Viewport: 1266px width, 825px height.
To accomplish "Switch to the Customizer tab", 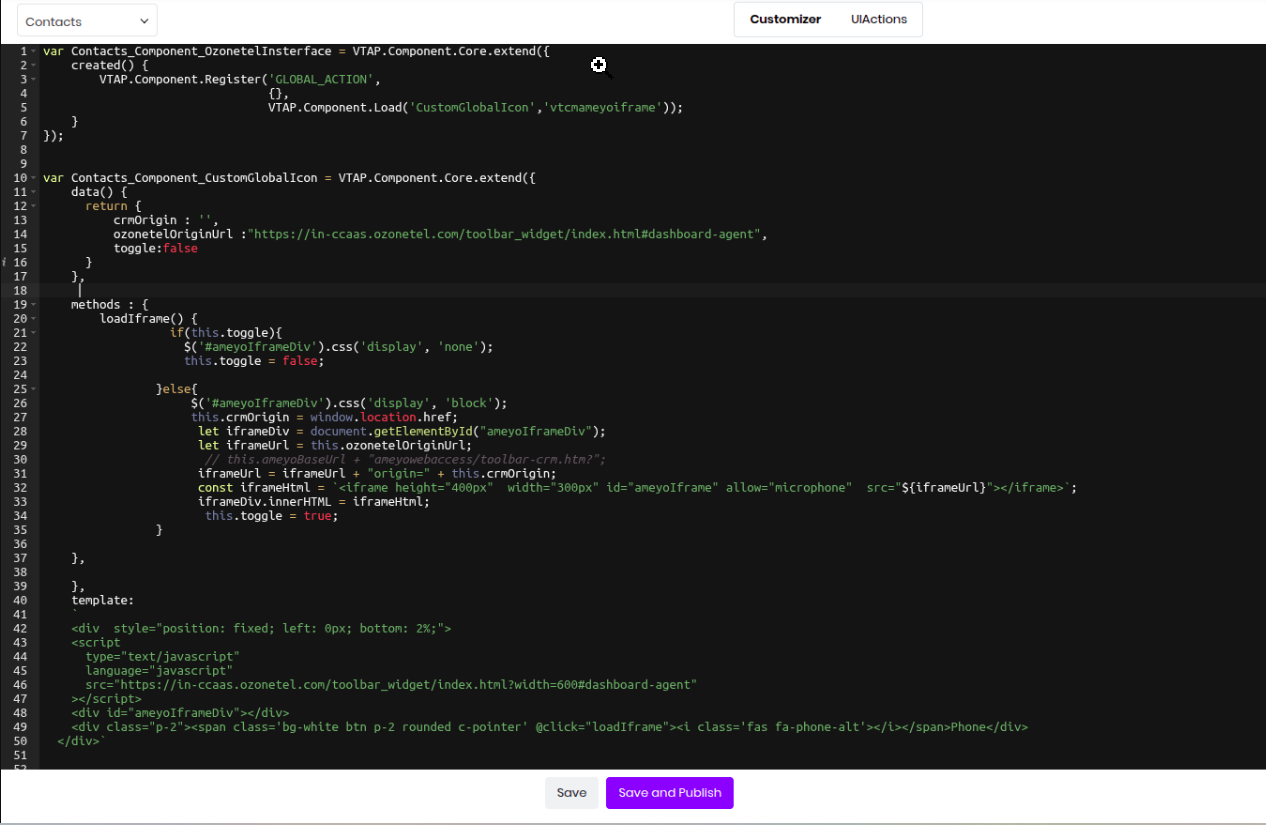I will pyautogui.click(x=785, y=19).
